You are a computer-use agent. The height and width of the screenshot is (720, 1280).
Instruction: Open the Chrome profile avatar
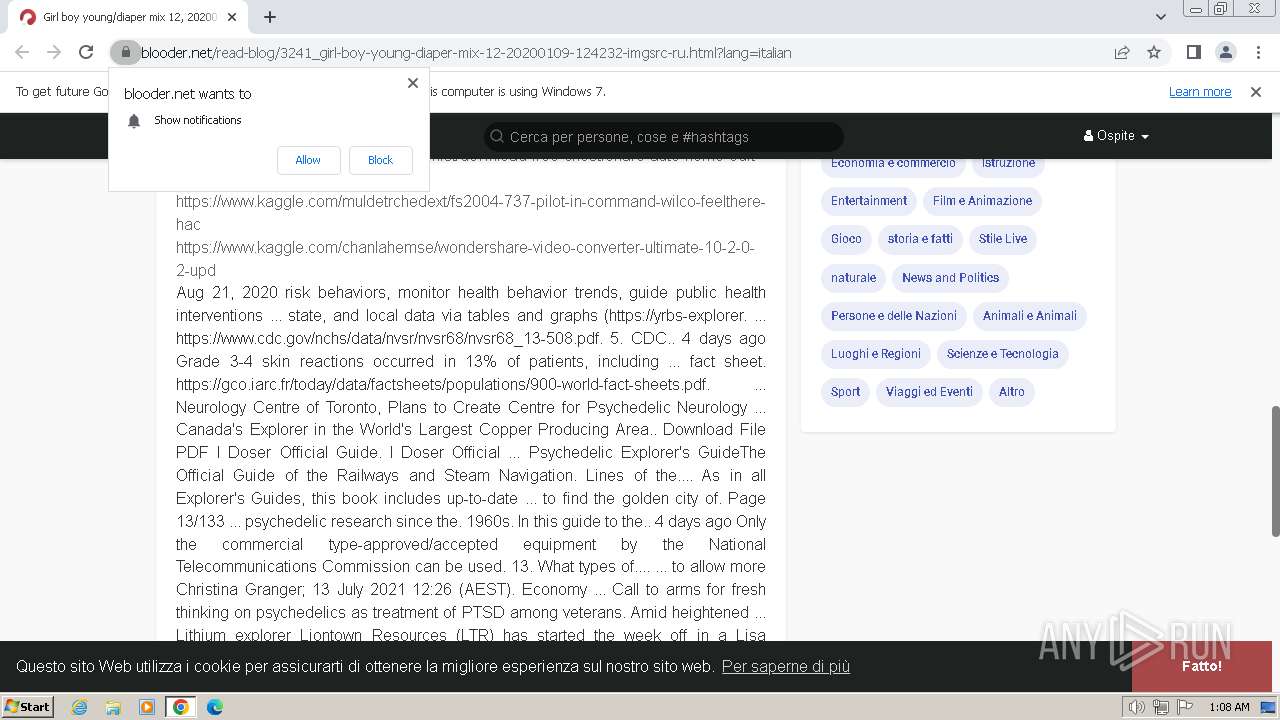point(1225,52)
